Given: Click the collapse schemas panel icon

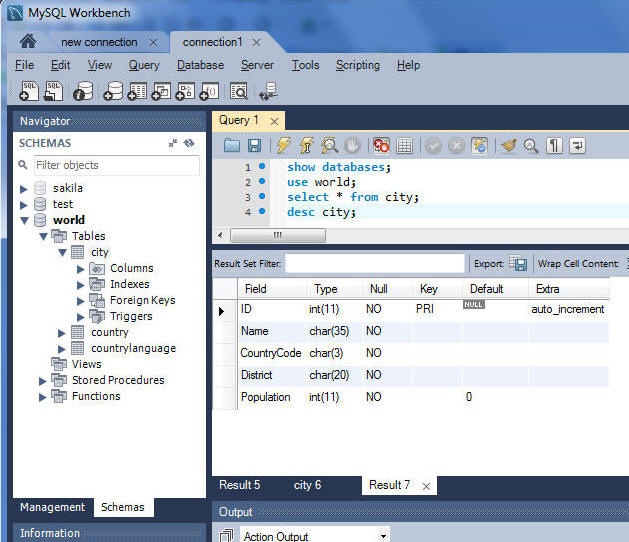Looking at the screenshot, I should (x=173, y=143).
